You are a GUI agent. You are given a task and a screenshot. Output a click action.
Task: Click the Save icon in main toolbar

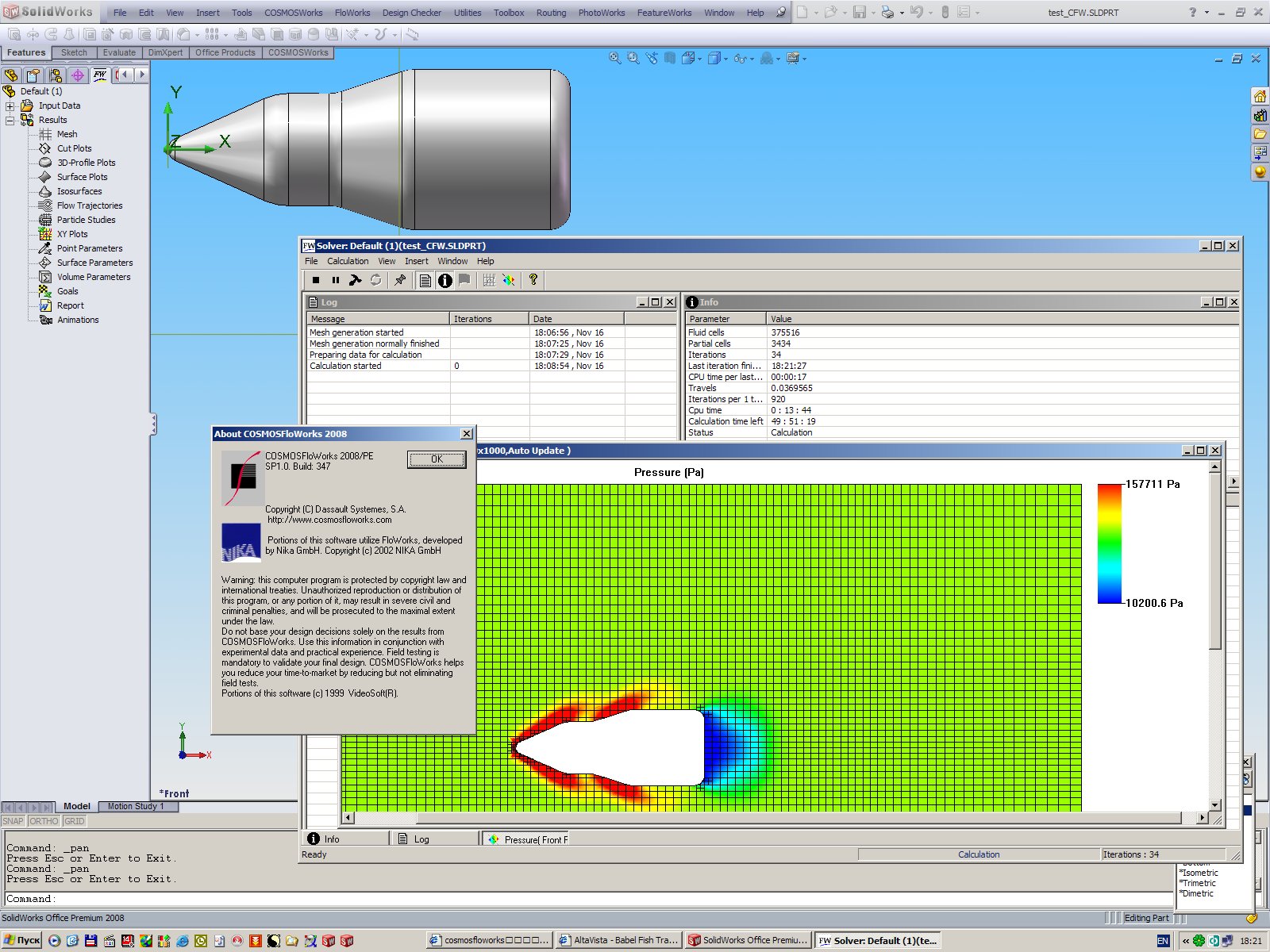click(x=860, y=13)
